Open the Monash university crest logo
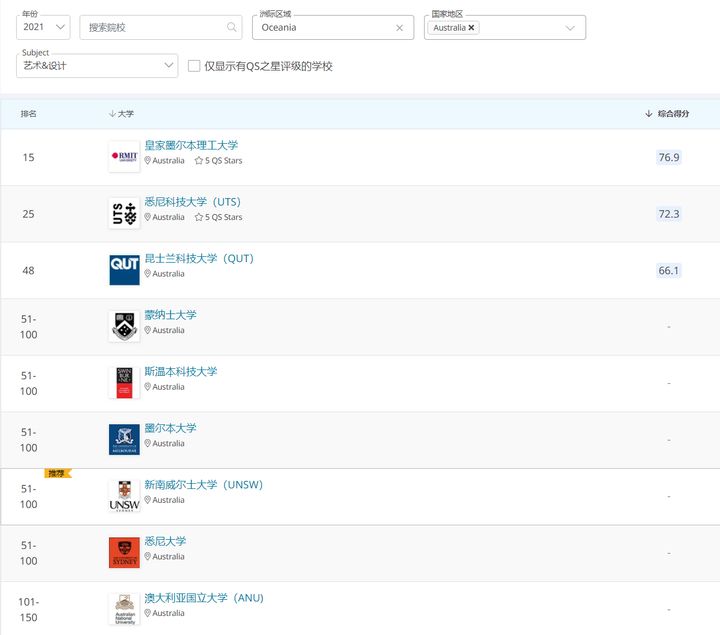720x635 pixels. coord(124,326)
